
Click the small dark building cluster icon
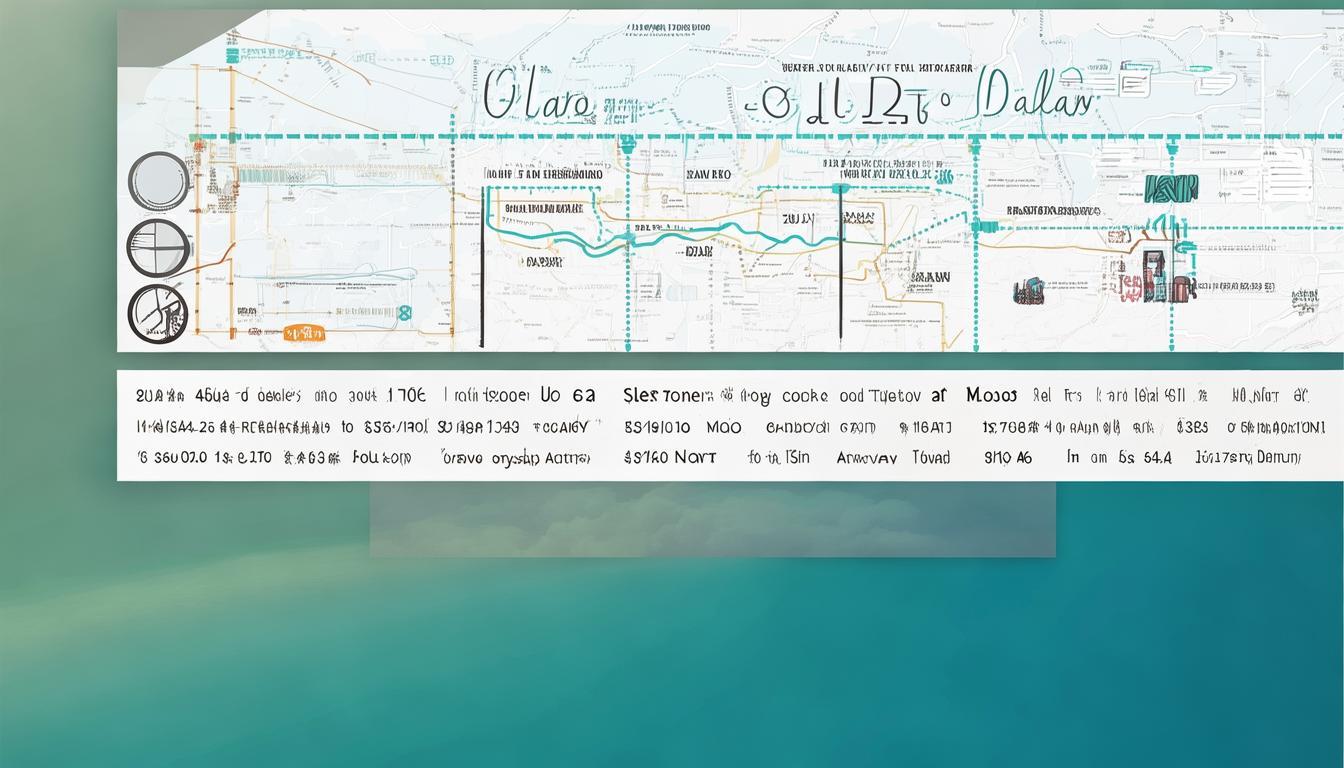(1029, 292)
